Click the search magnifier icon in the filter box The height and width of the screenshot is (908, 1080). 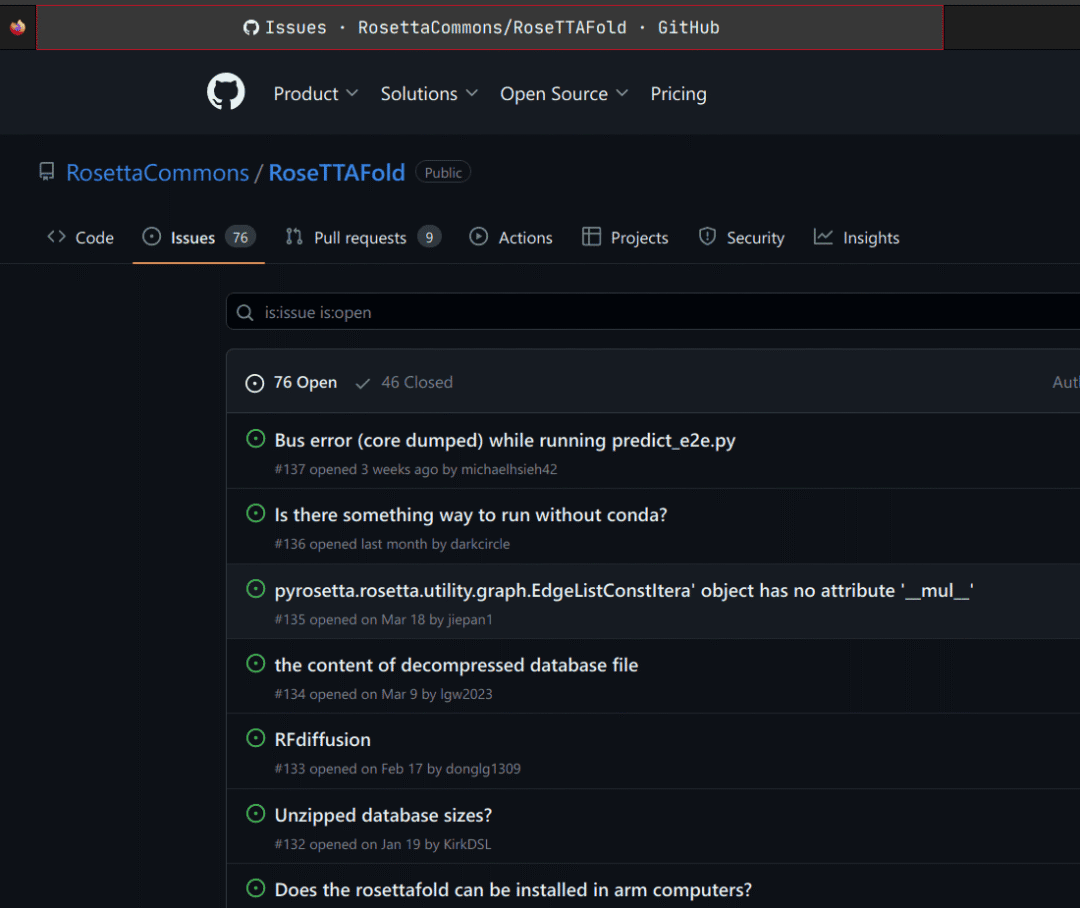245,313
